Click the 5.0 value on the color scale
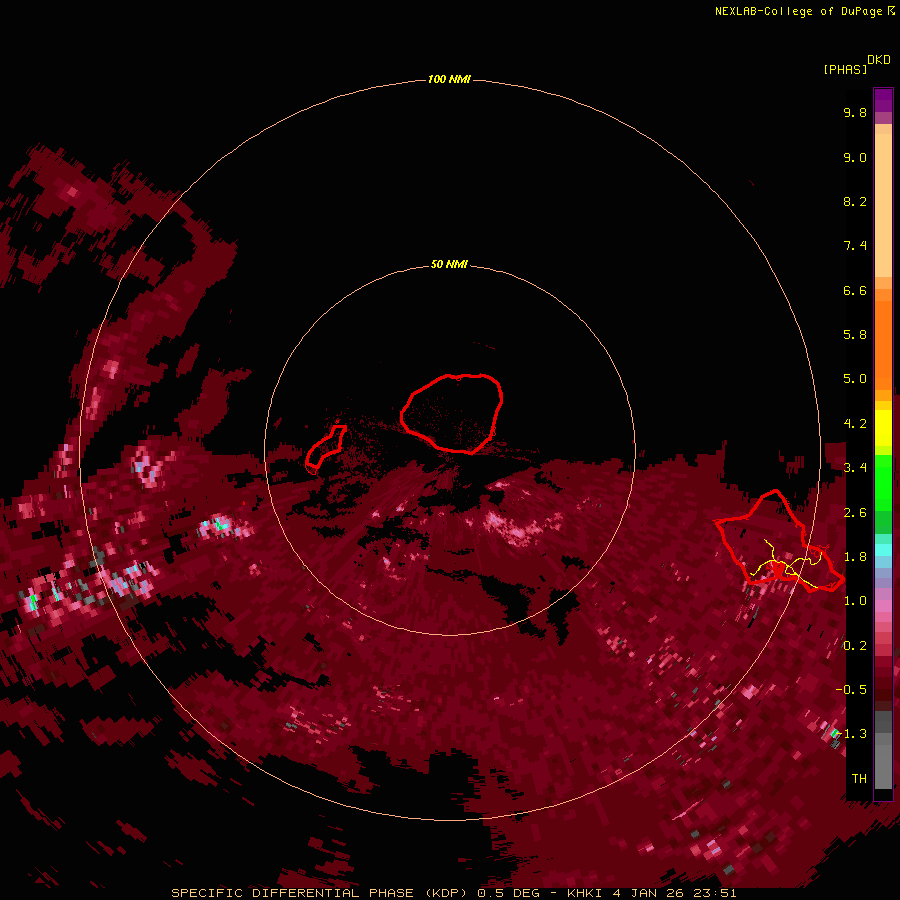Screen dimensions: 900x900 click(x=855, y=379)
